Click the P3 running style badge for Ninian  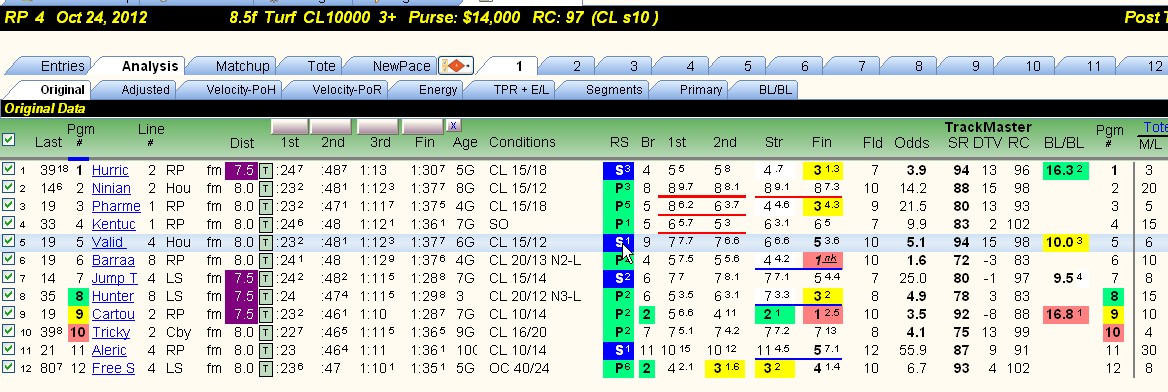pyautogui.click(x=618, y=189)
